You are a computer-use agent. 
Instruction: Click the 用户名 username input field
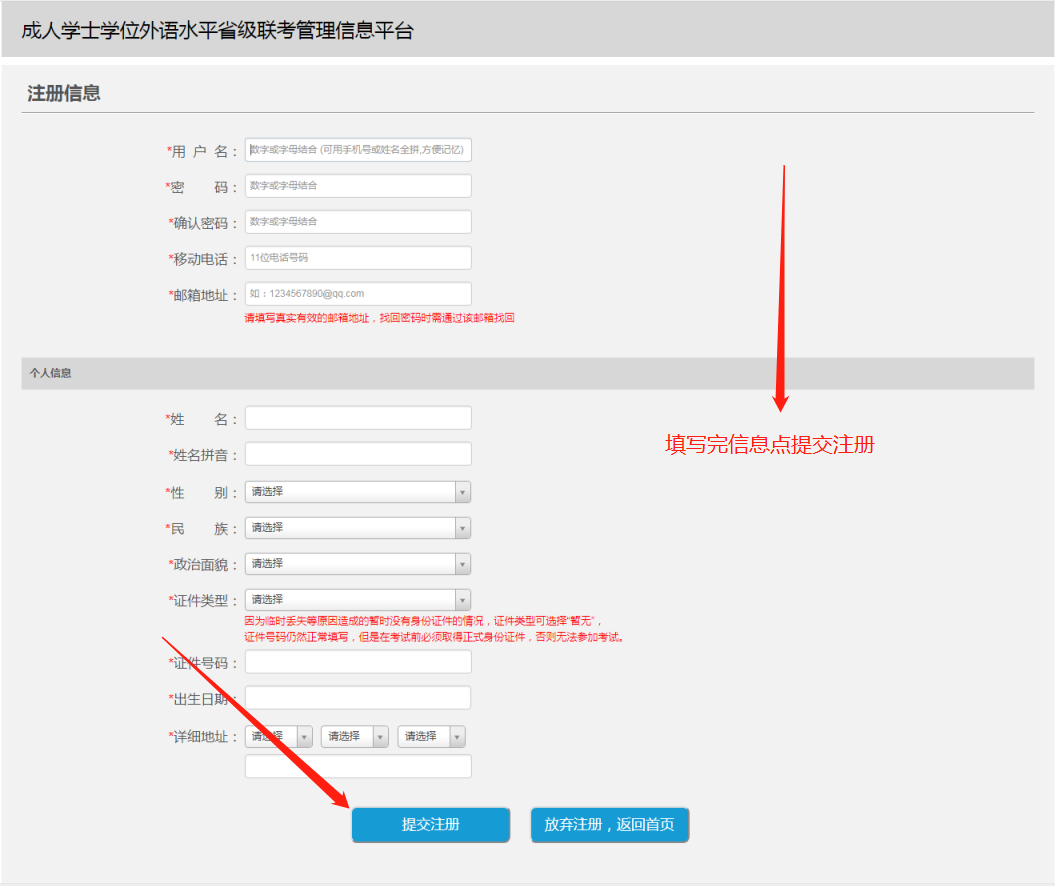358,150
